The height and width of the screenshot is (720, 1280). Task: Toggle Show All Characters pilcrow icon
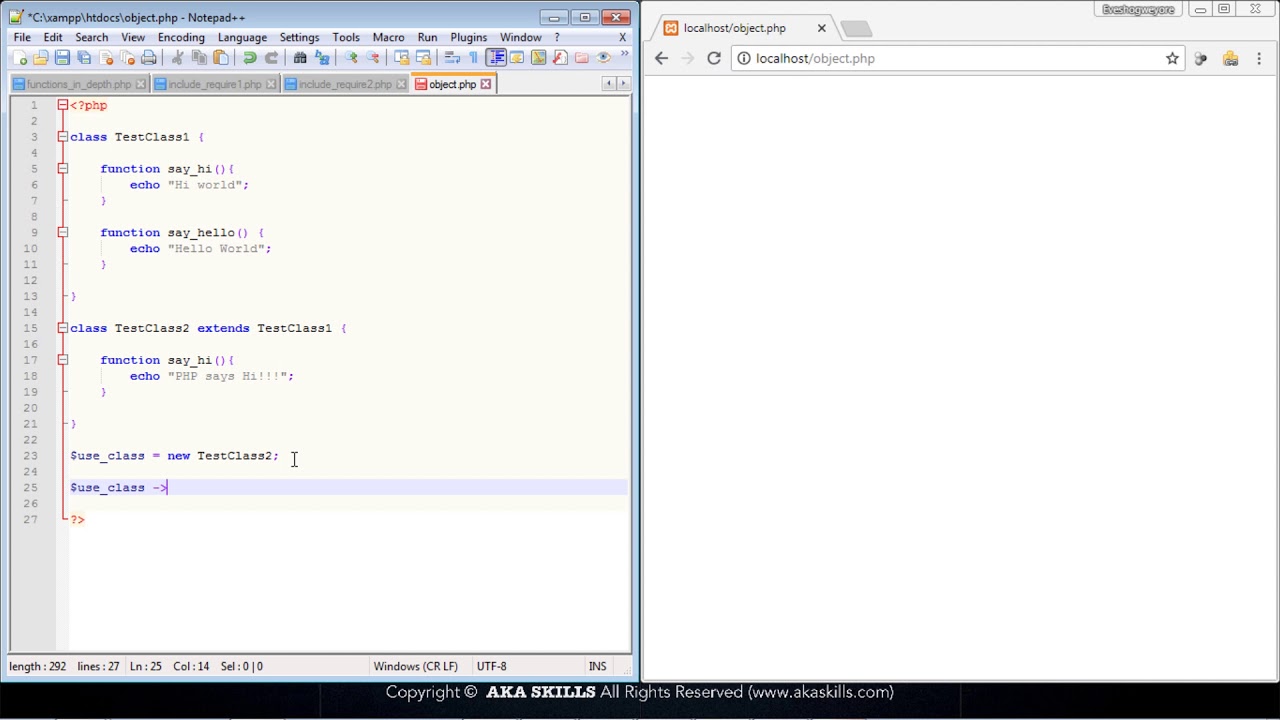point(473,58)
